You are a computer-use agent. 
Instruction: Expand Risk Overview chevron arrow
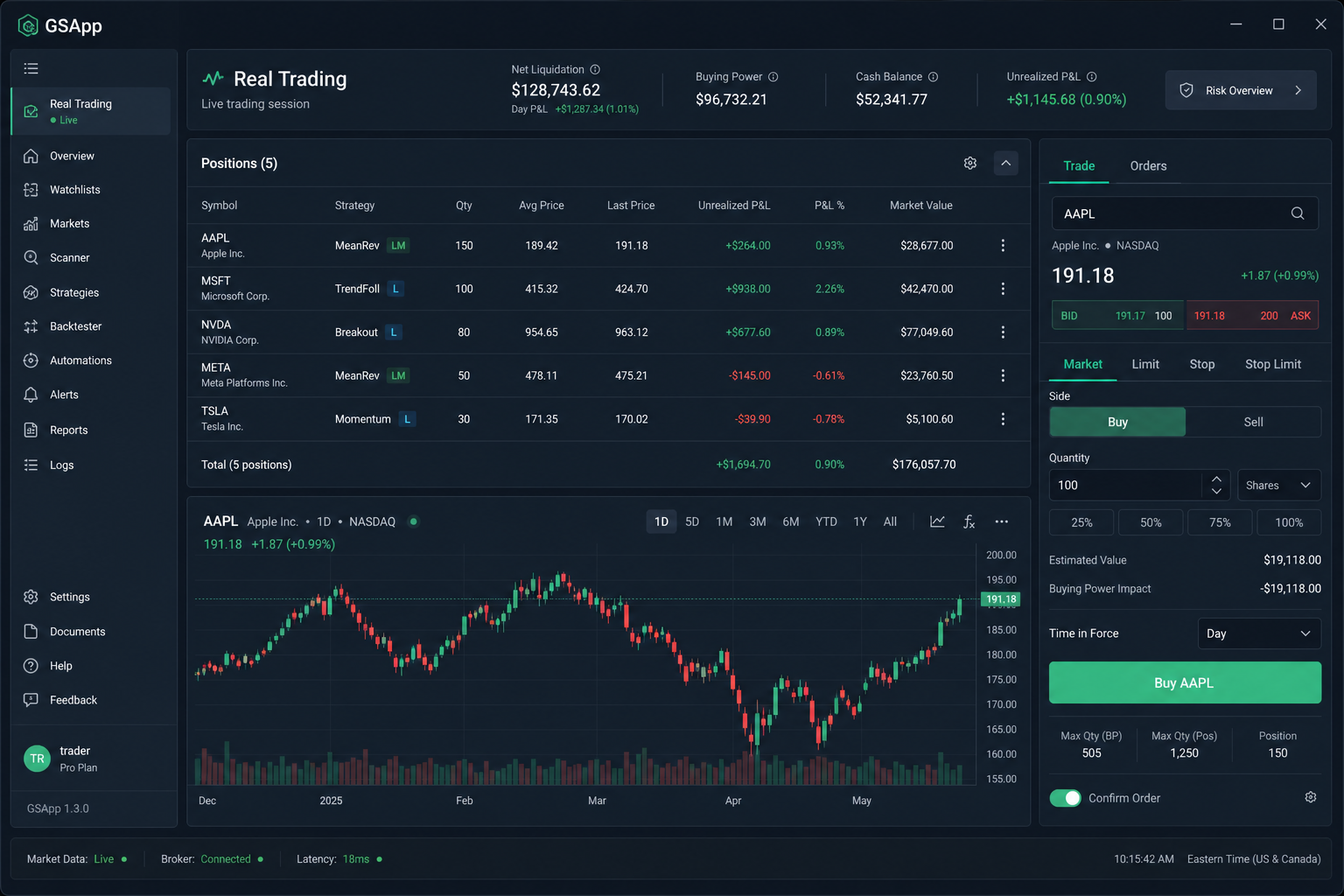point(1298,90)
